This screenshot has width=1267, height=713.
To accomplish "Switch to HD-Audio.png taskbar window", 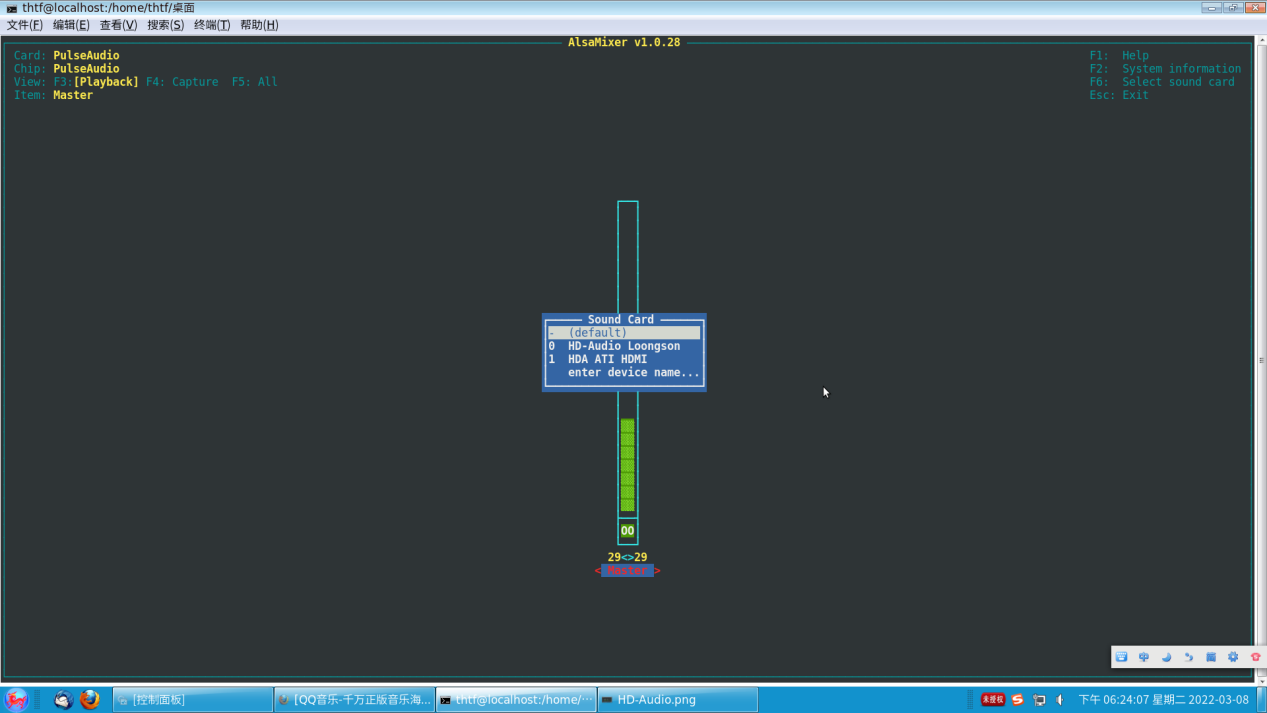I will 677,700.
